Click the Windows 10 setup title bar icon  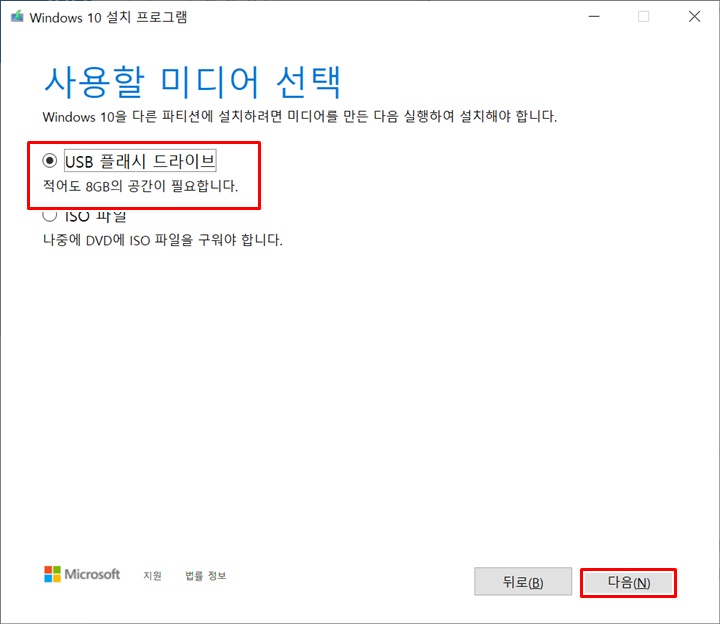[x=17, y=17]
